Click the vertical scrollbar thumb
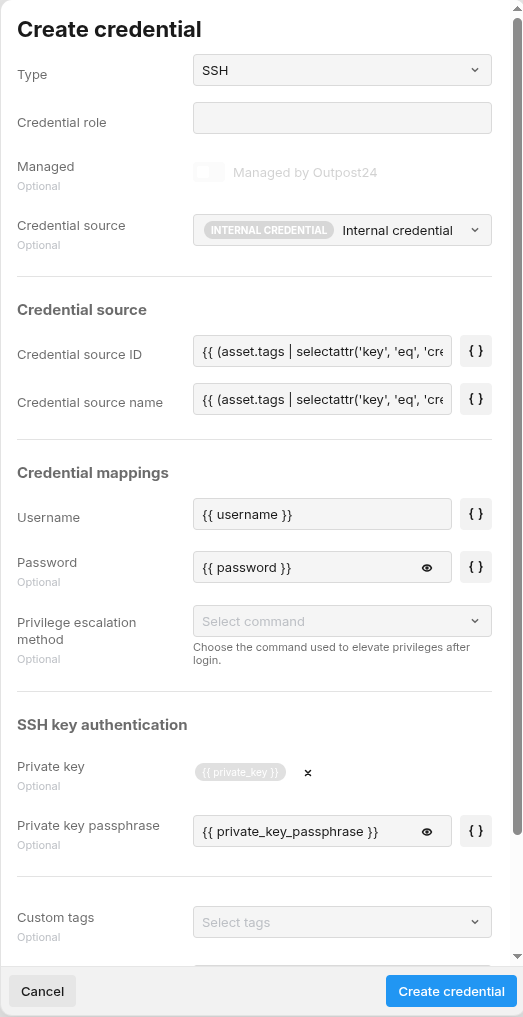 (x=517, y=425)
